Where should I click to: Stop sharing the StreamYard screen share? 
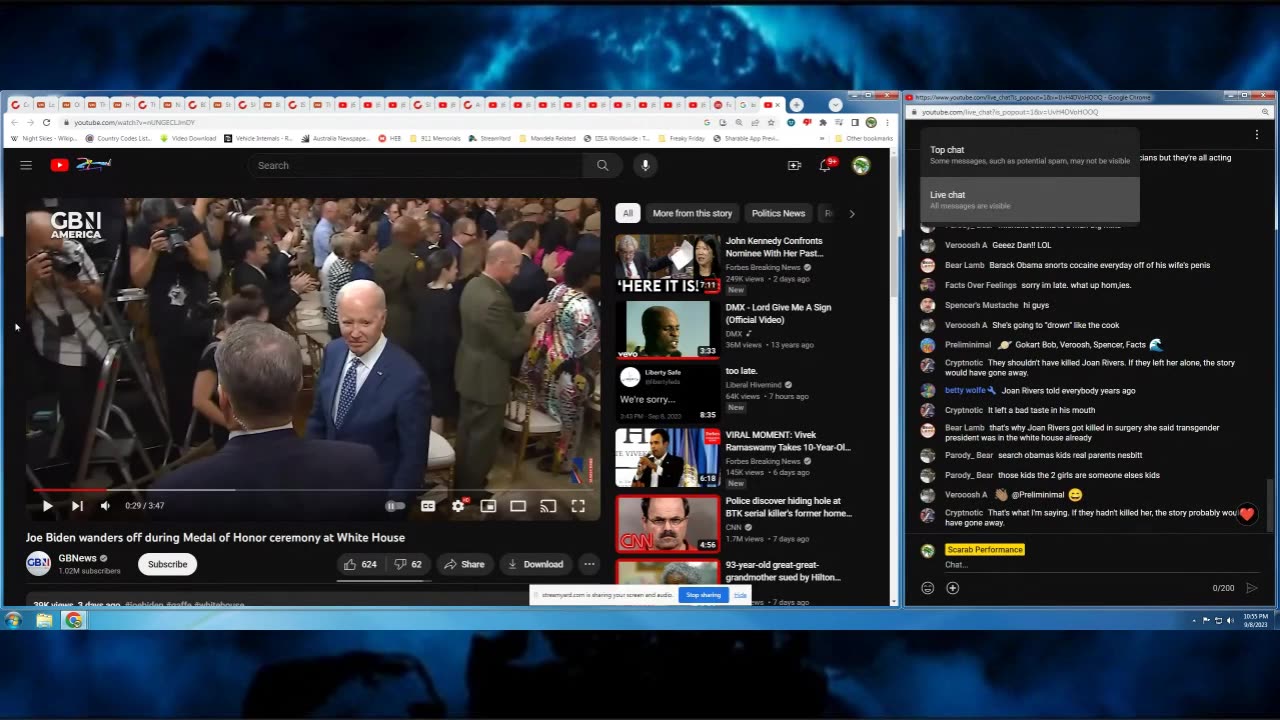coord(703,595)
